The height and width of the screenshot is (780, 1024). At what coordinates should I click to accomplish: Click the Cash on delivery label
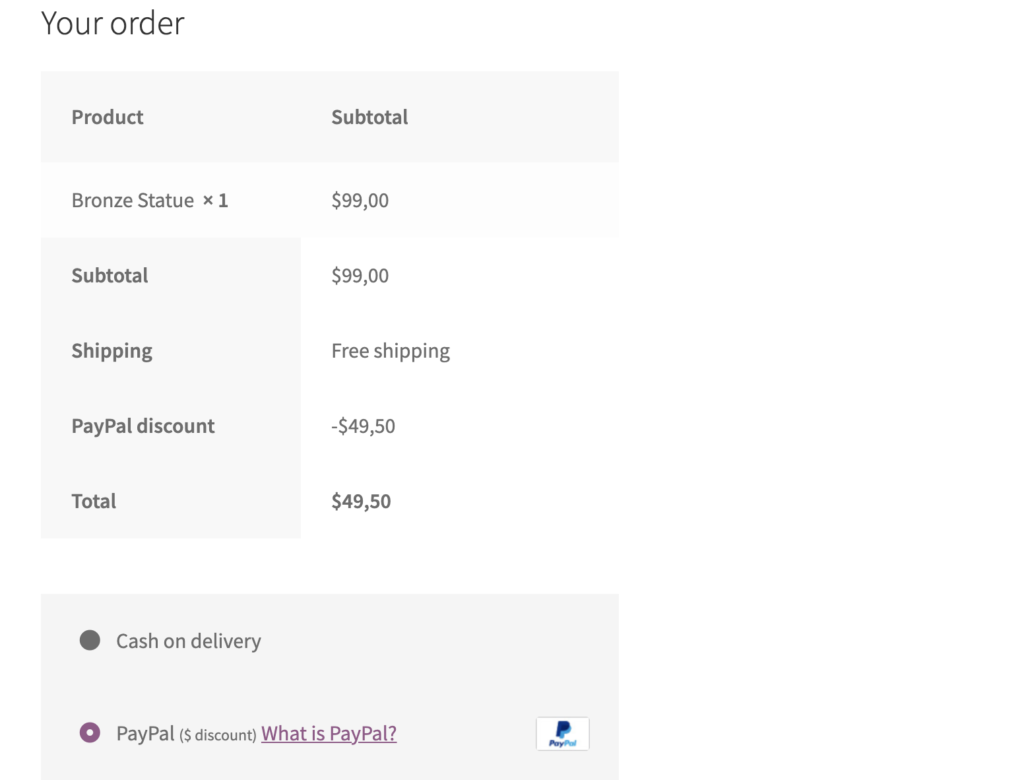(x=188, y=641)
